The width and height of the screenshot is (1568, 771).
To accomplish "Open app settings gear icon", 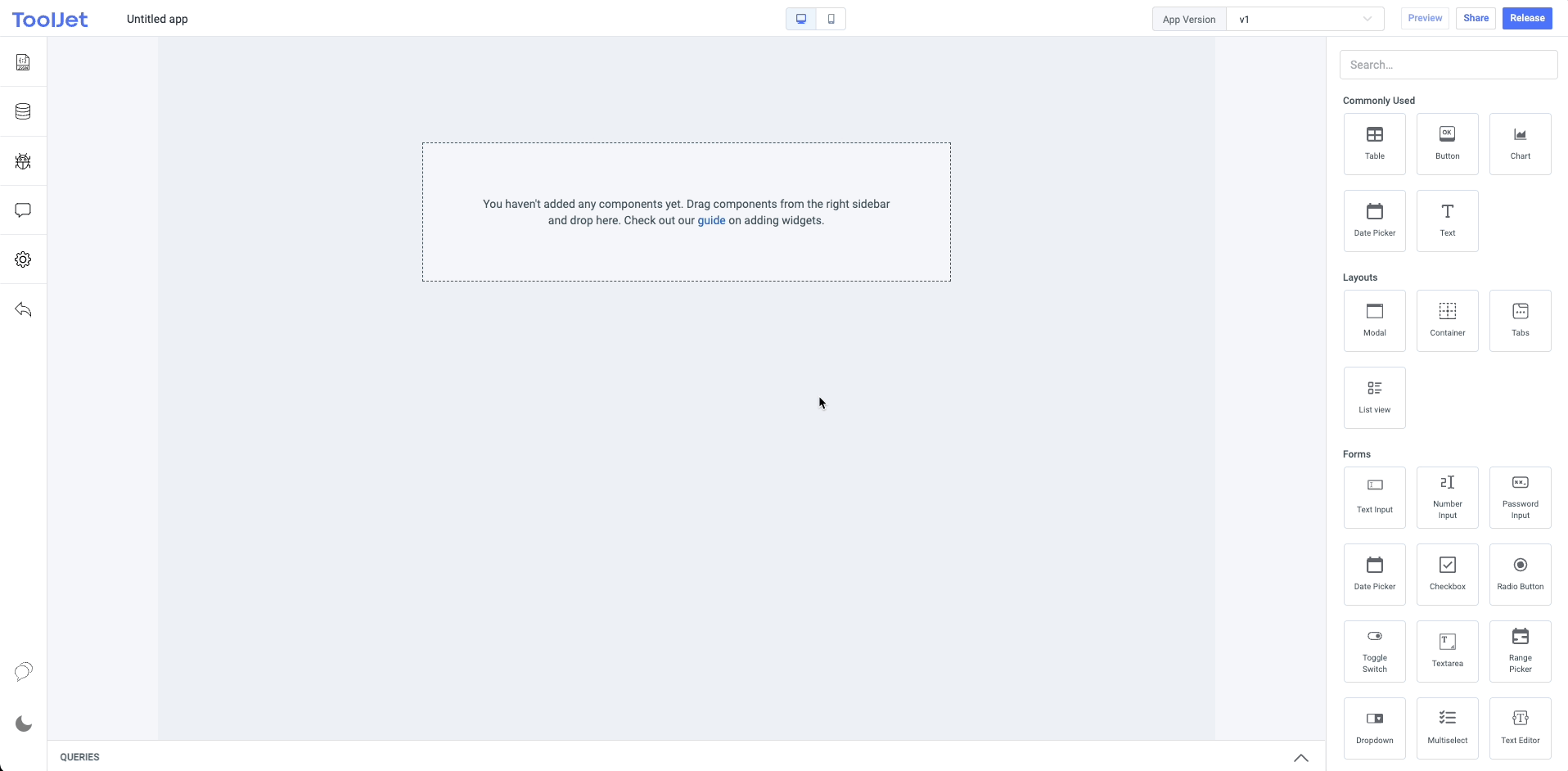I will tap(23, 259).
